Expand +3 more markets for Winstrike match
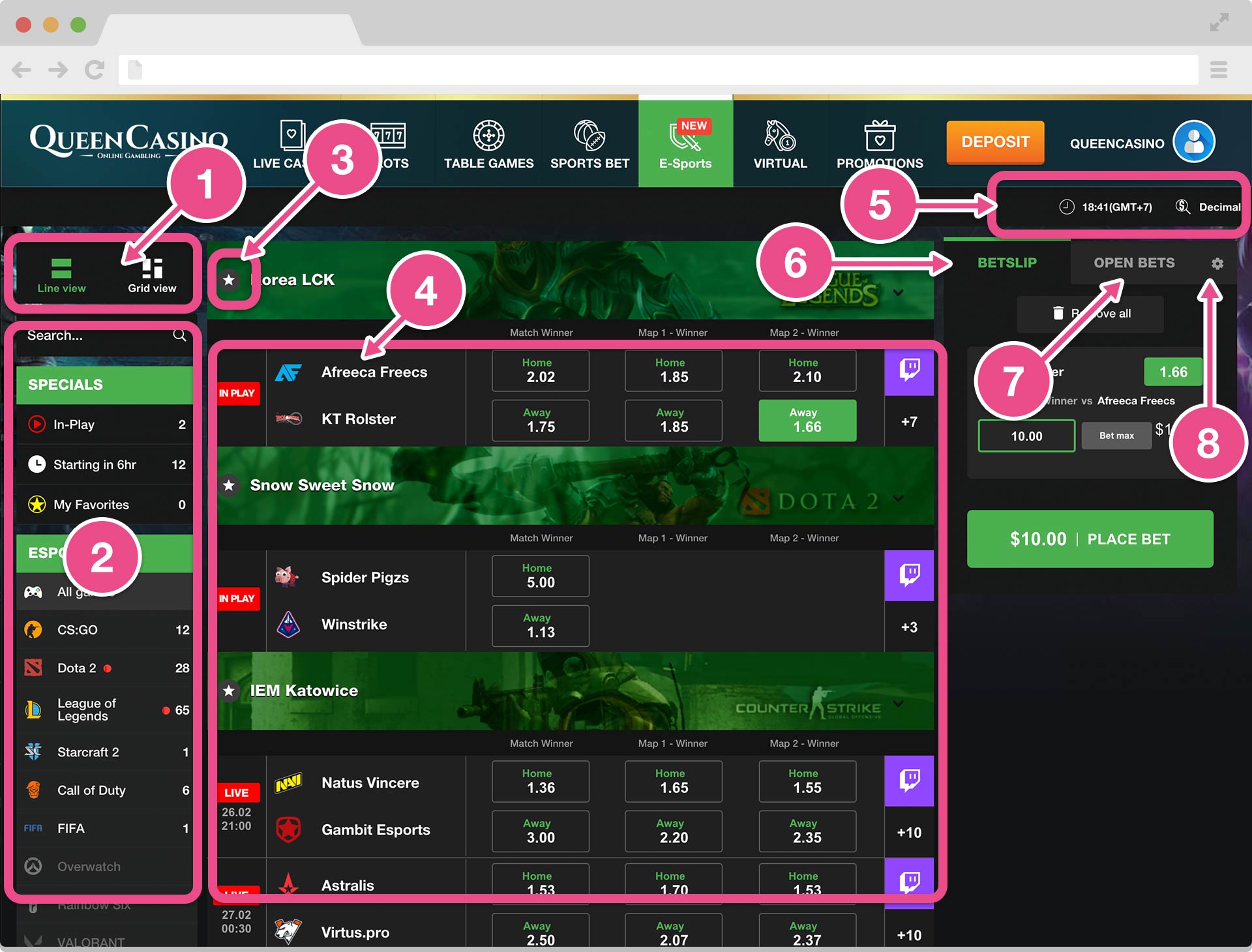Screen dimensions: 1252x952 coord(909,627)
